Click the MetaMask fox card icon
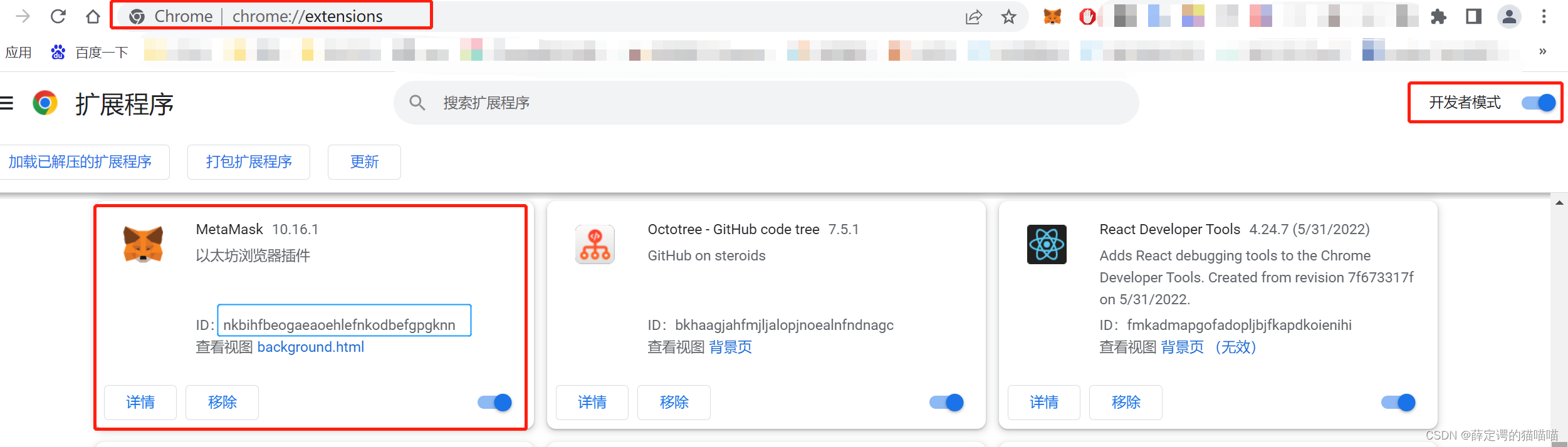 (x=143, y=244)
